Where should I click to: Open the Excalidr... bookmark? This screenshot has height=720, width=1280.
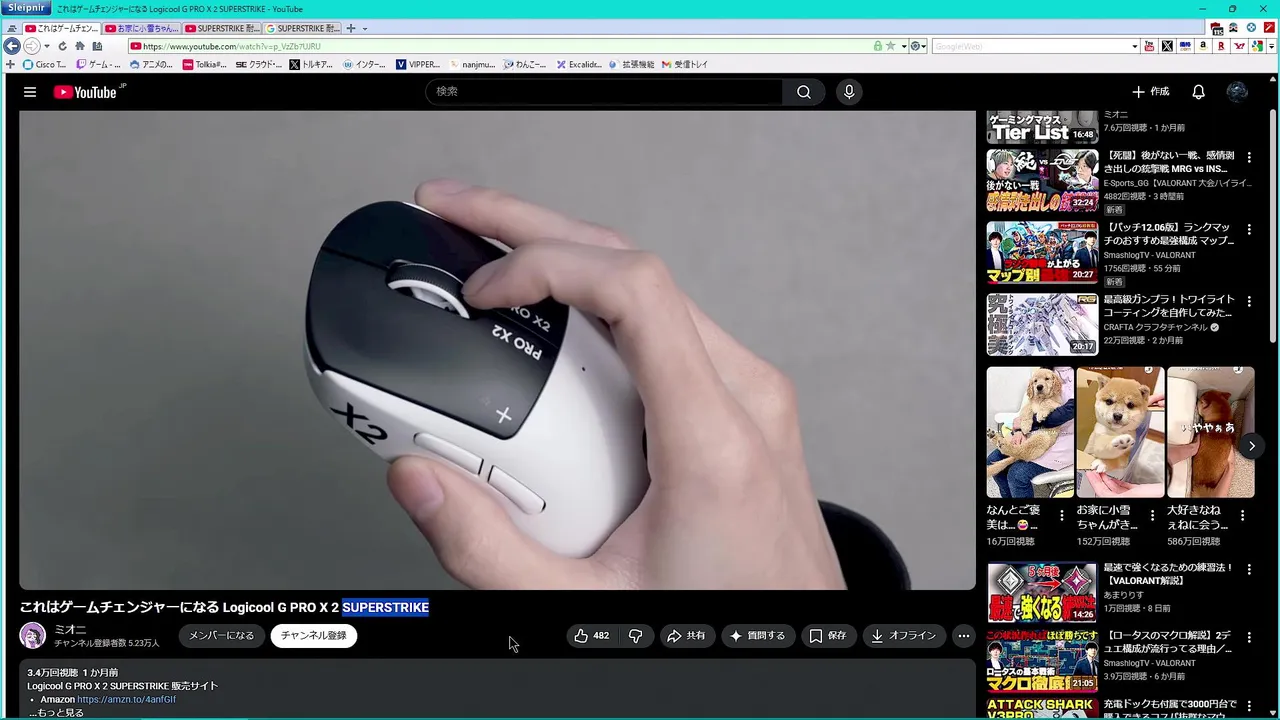(x=579, y=65)
